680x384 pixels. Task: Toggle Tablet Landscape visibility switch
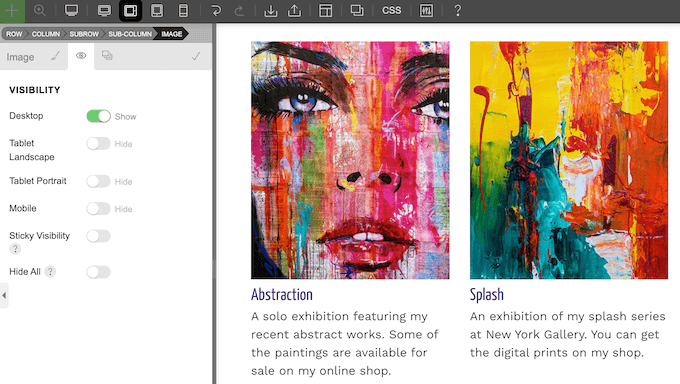98,144
